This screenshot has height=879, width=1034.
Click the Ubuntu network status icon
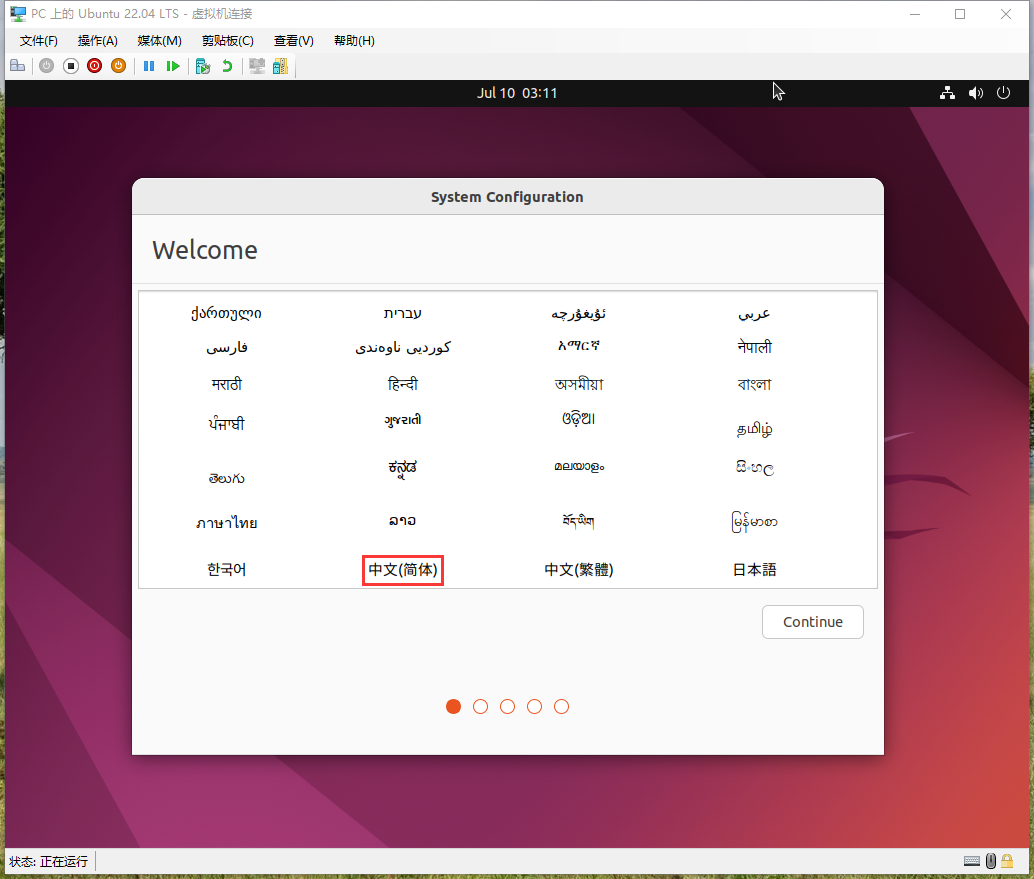[947, 93]
